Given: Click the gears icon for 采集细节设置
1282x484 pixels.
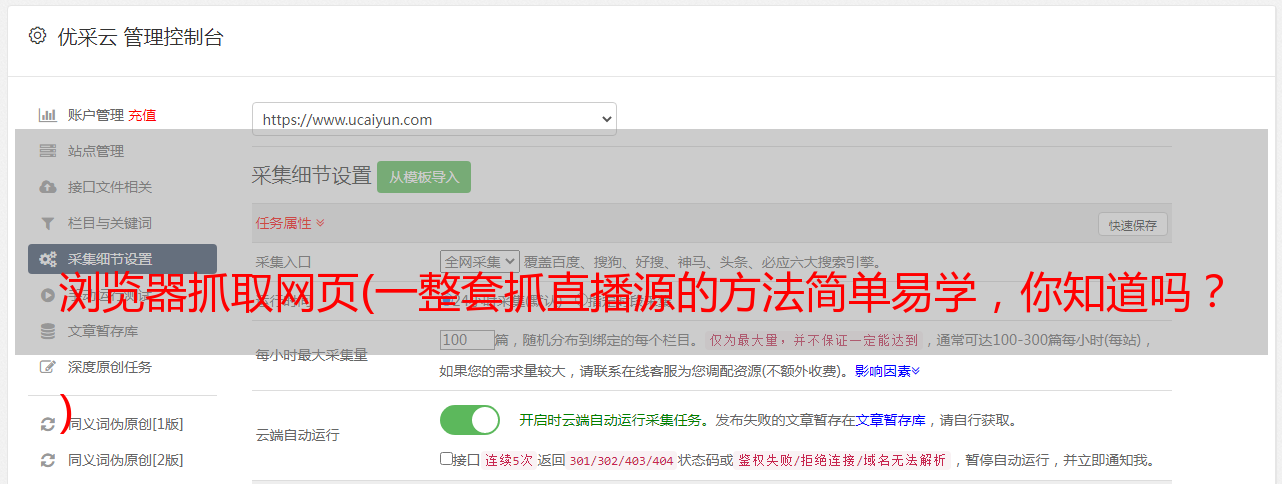Looking at the screenshot, I should (x=48, y=259).
